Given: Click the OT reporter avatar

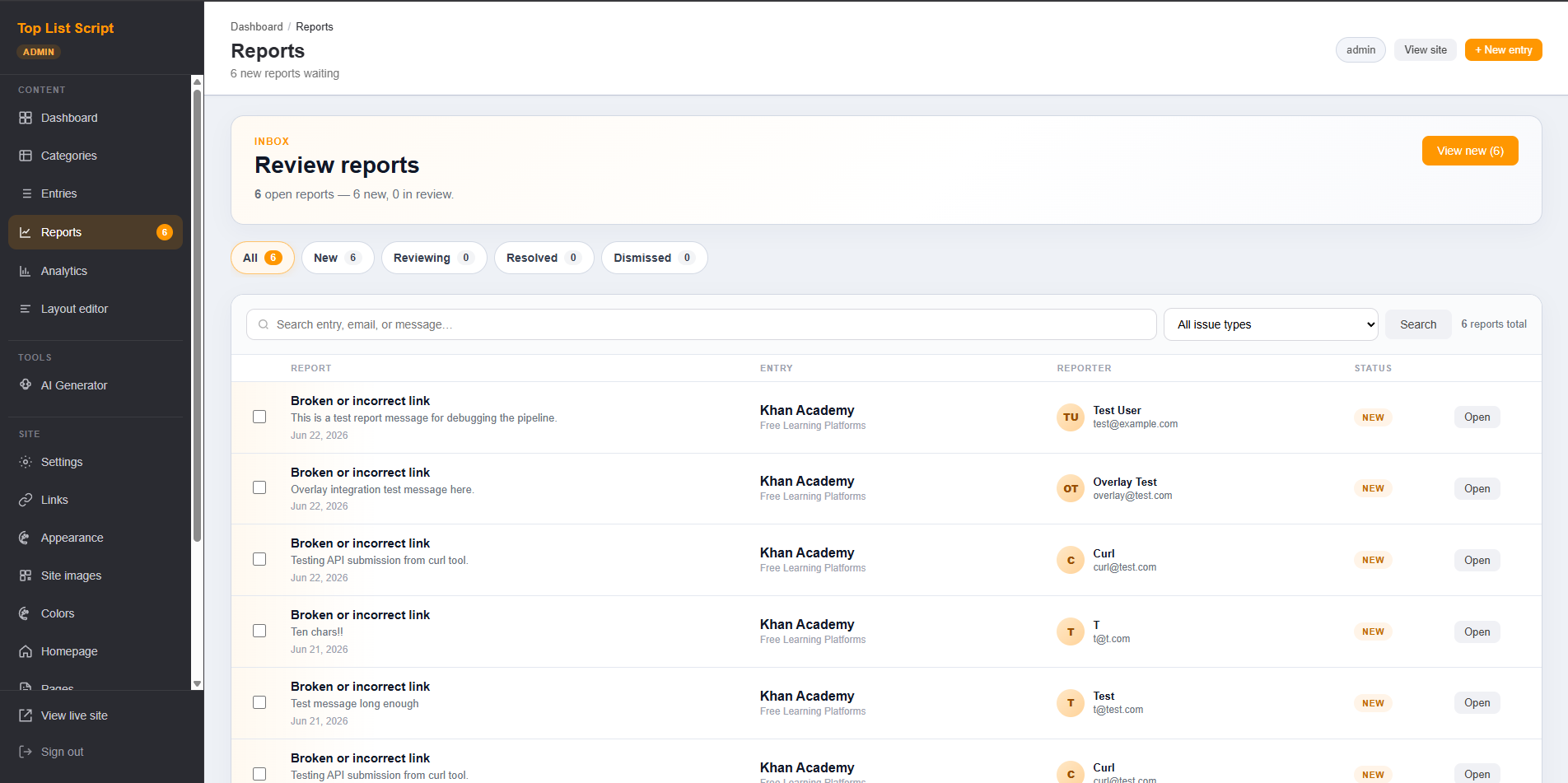Looking at the screenshot, I should (1071, 488).
